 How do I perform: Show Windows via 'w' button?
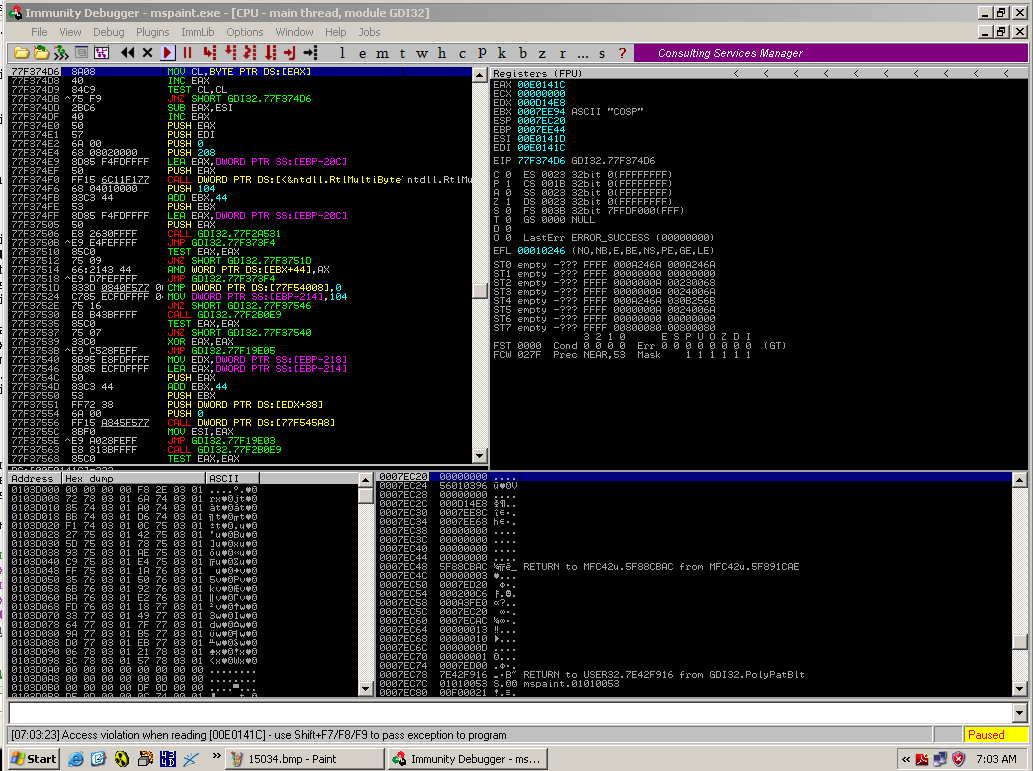pyautogui.click(x=422, y=53)
